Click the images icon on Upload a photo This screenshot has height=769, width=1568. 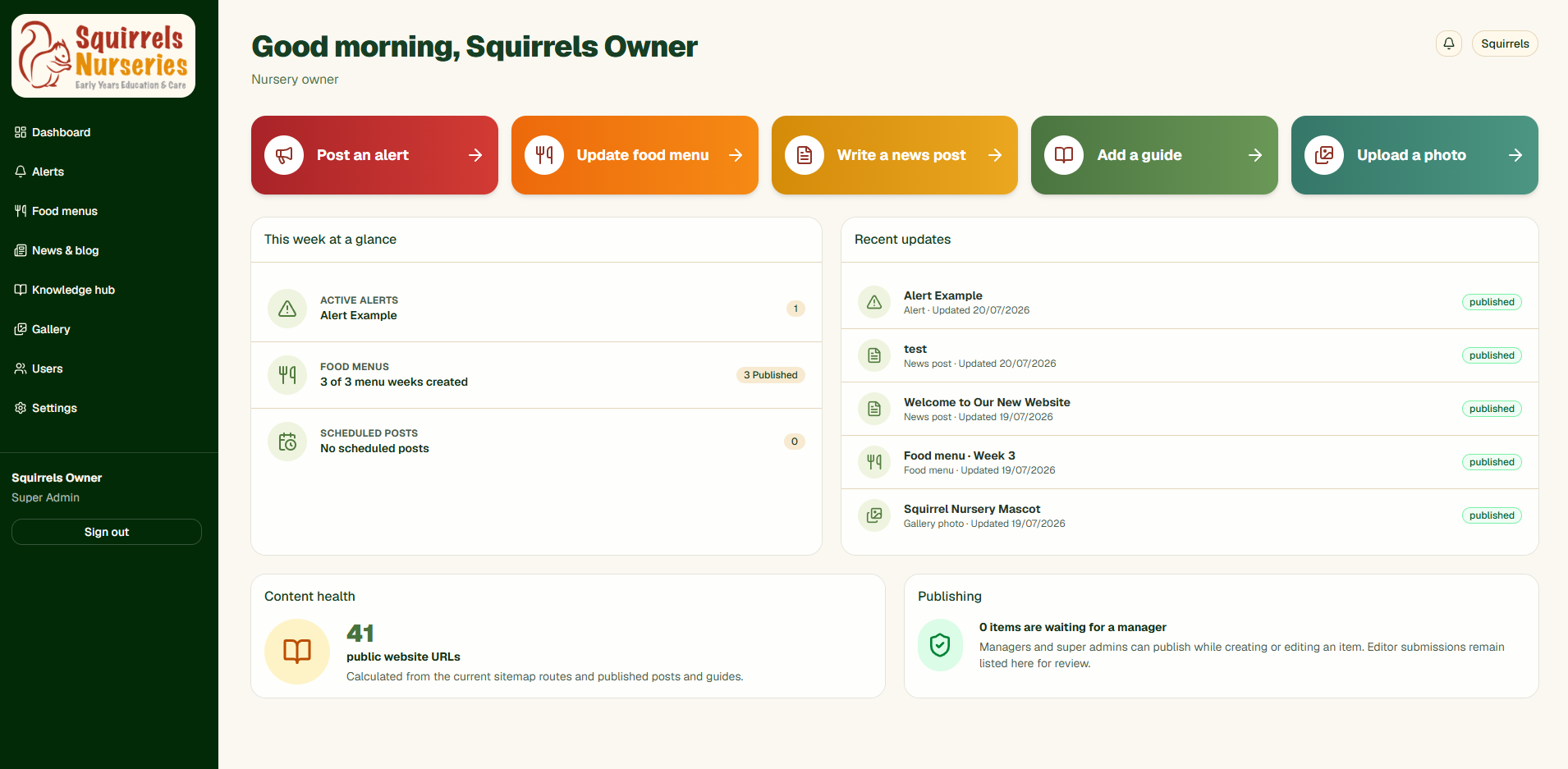(1324, 155)
